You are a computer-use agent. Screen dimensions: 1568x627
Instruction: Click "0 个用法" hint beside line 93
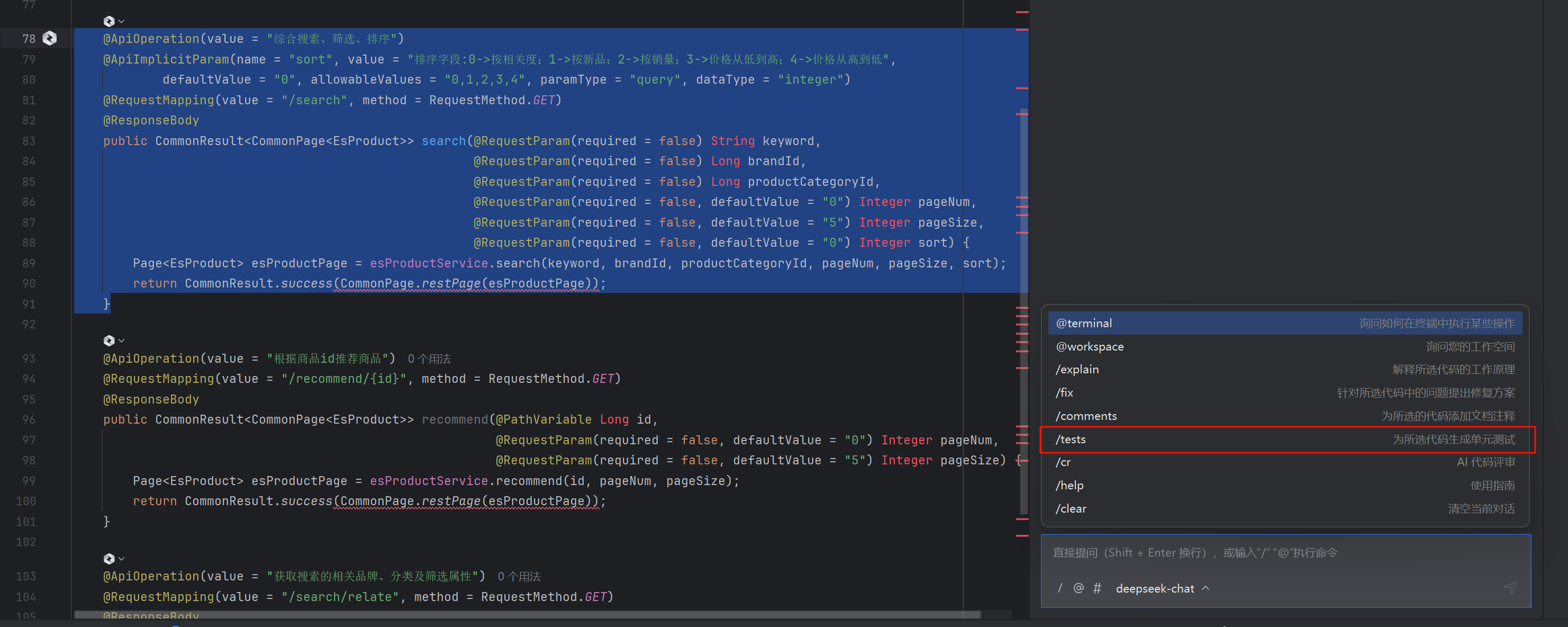coord(429,359)
